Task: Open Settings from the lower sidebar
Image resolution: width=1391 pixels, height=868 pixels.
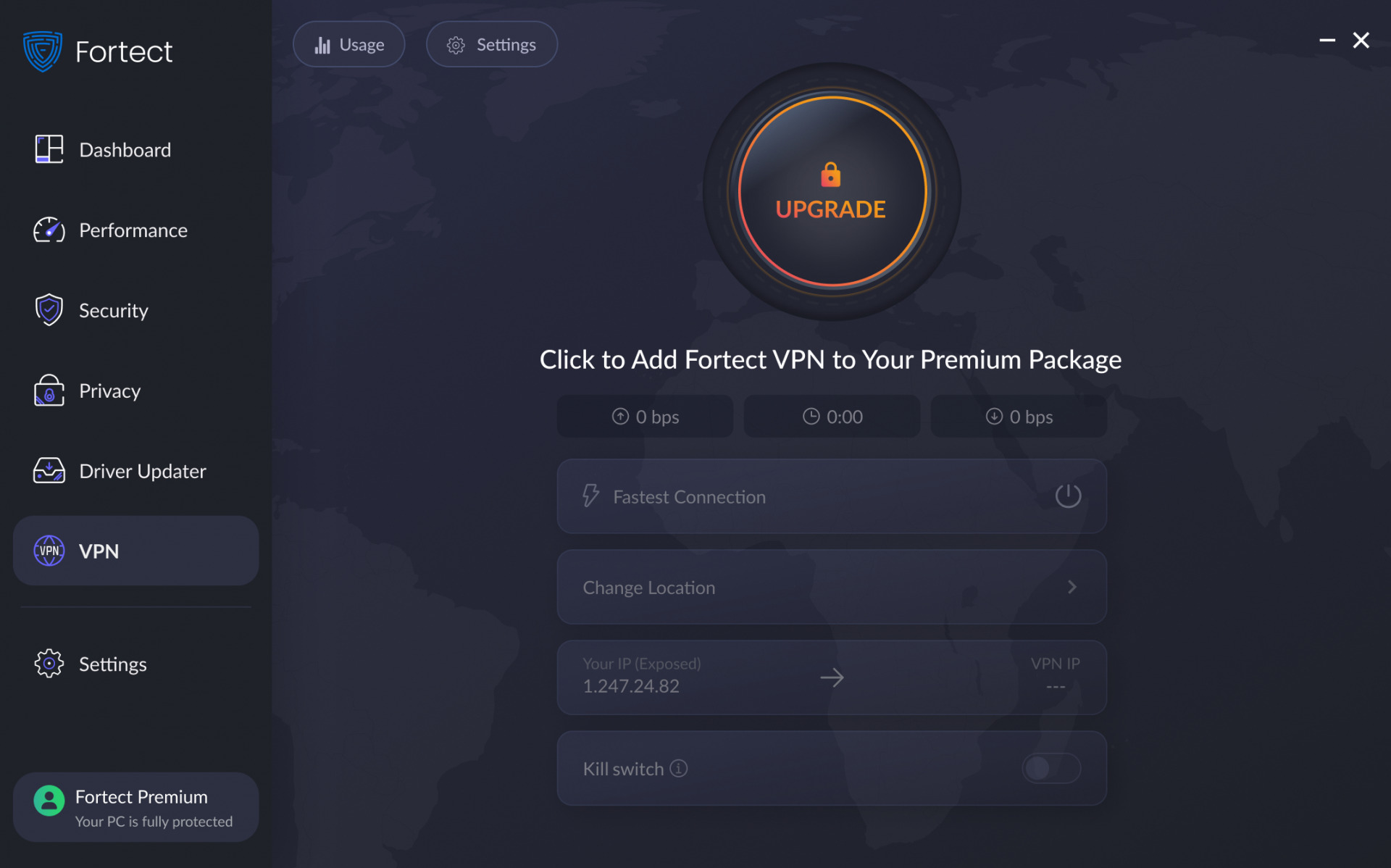Action: point(112,664)
